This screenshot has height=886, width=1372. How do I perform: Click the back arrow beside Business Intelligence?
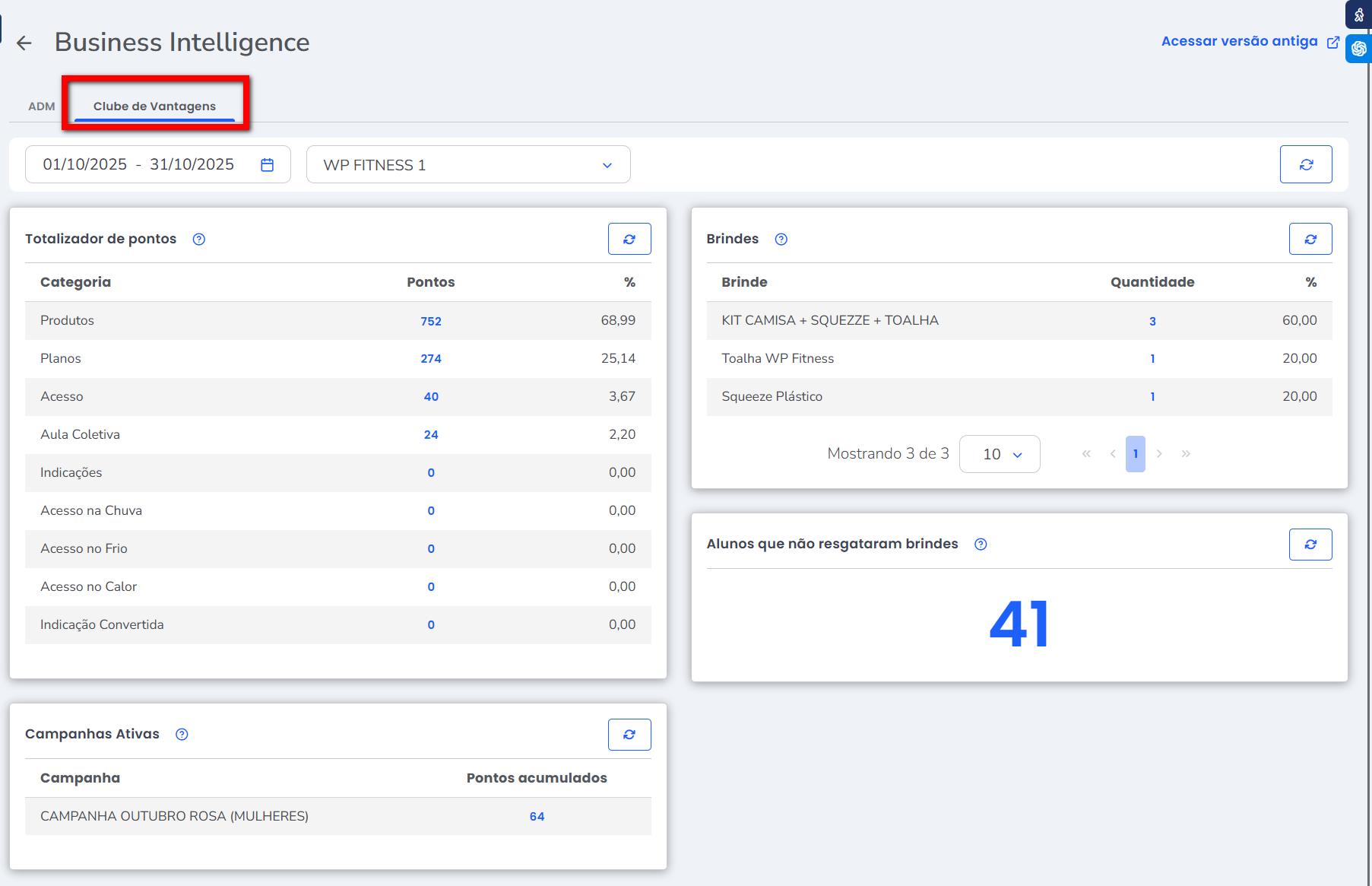24,43
